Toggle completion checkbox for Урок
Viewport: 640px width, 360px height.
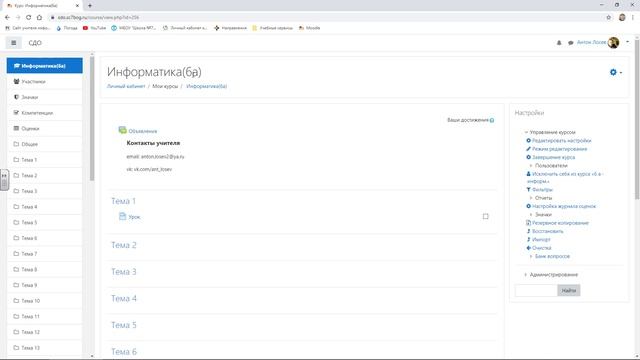(485, 216)
